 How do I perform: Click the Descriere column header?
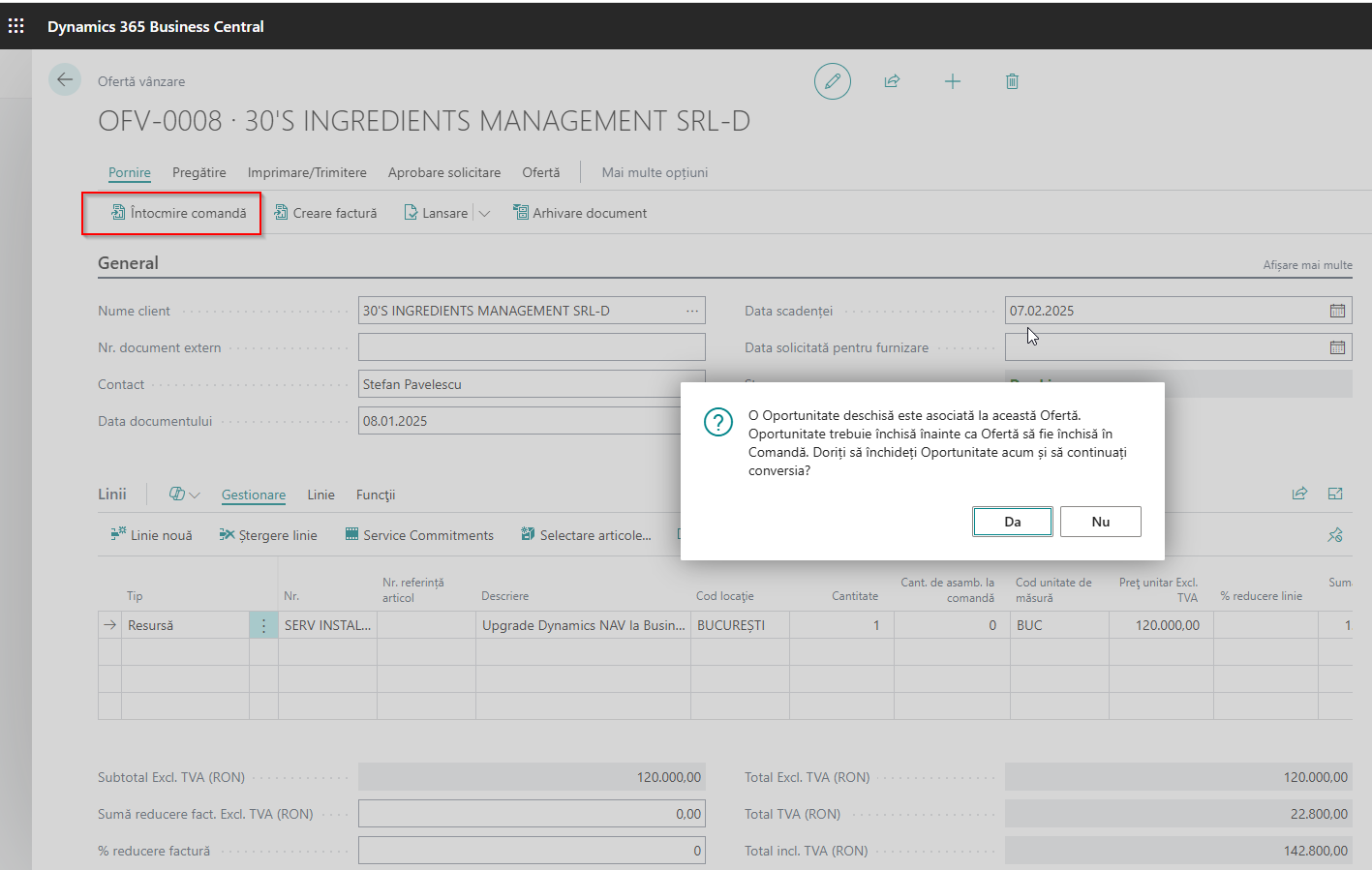(505, 596)
